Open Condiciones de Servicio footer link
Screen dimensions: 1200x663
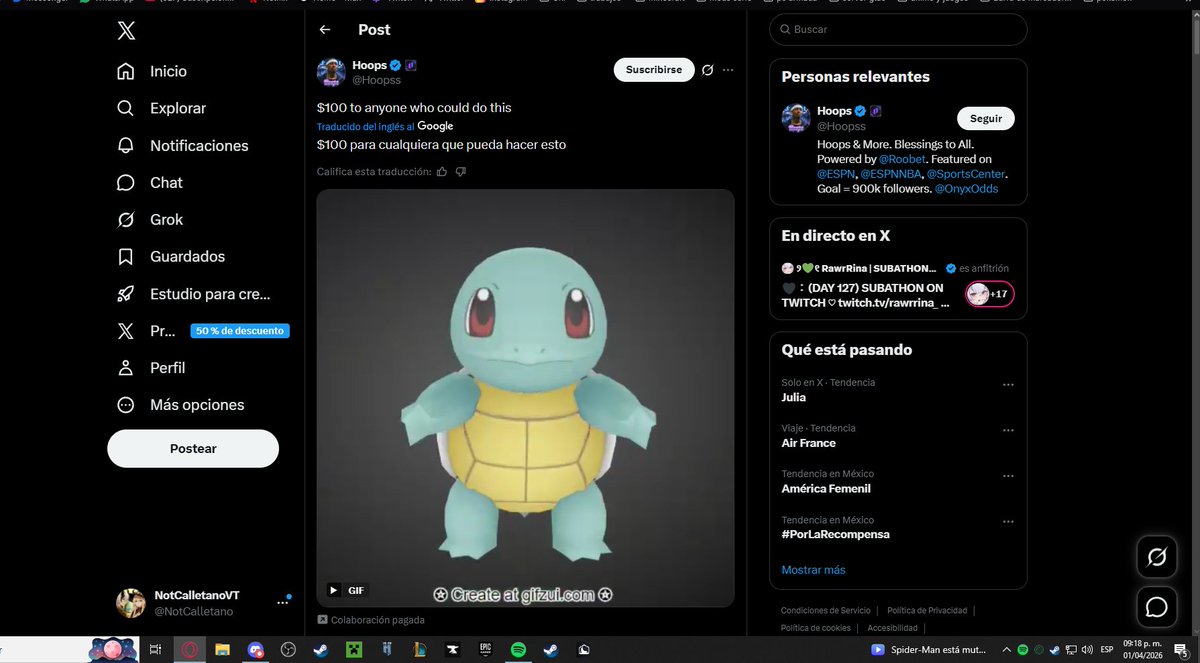point(826,610)
